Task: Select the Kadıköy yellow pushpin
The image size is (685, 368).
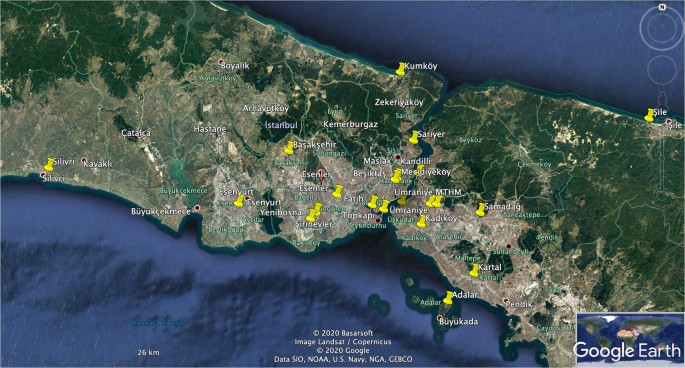Action: pyautogui.click(x=421, y=221)
